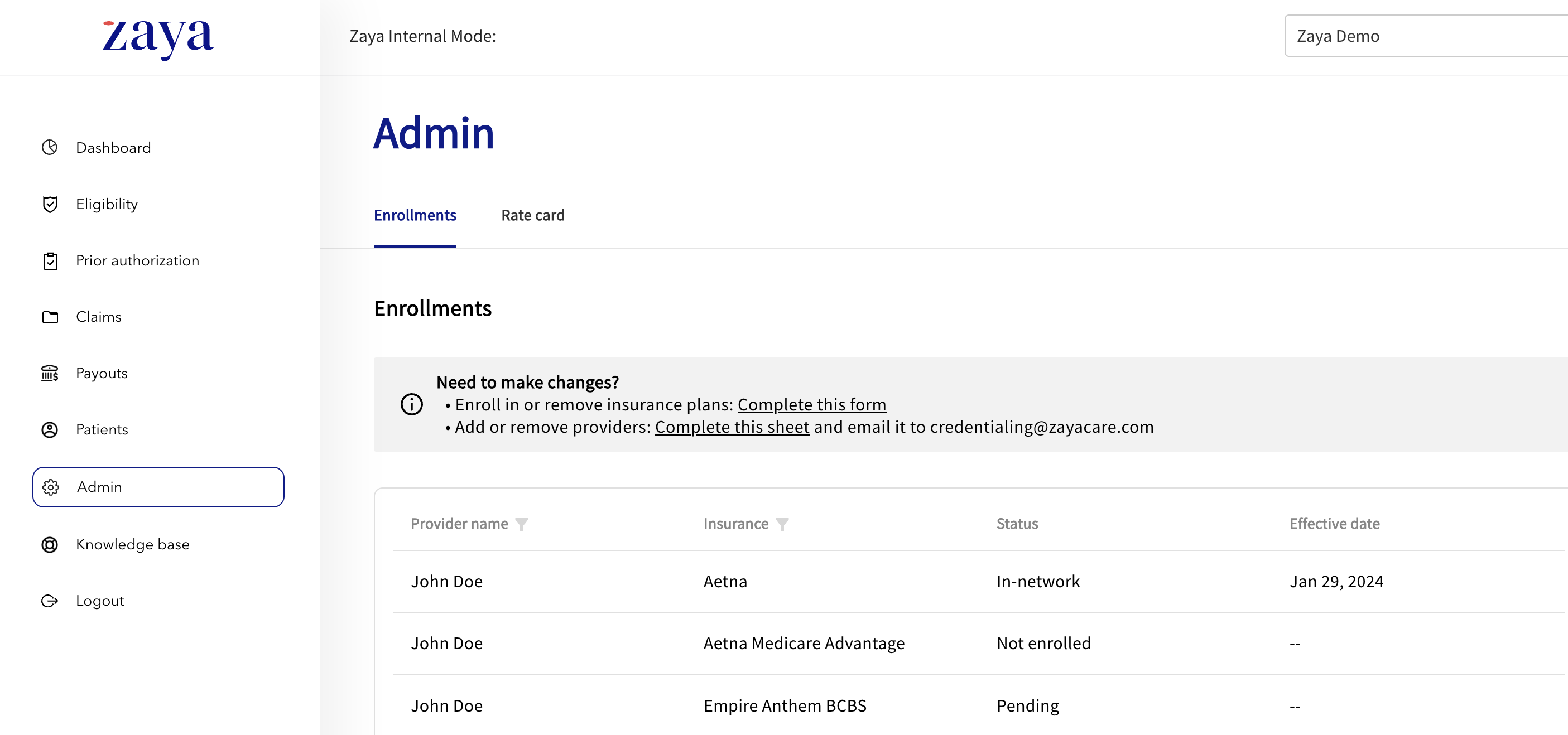Click the Logout arrow icon
1568x735 pixels.
click(x=49, y=601)
